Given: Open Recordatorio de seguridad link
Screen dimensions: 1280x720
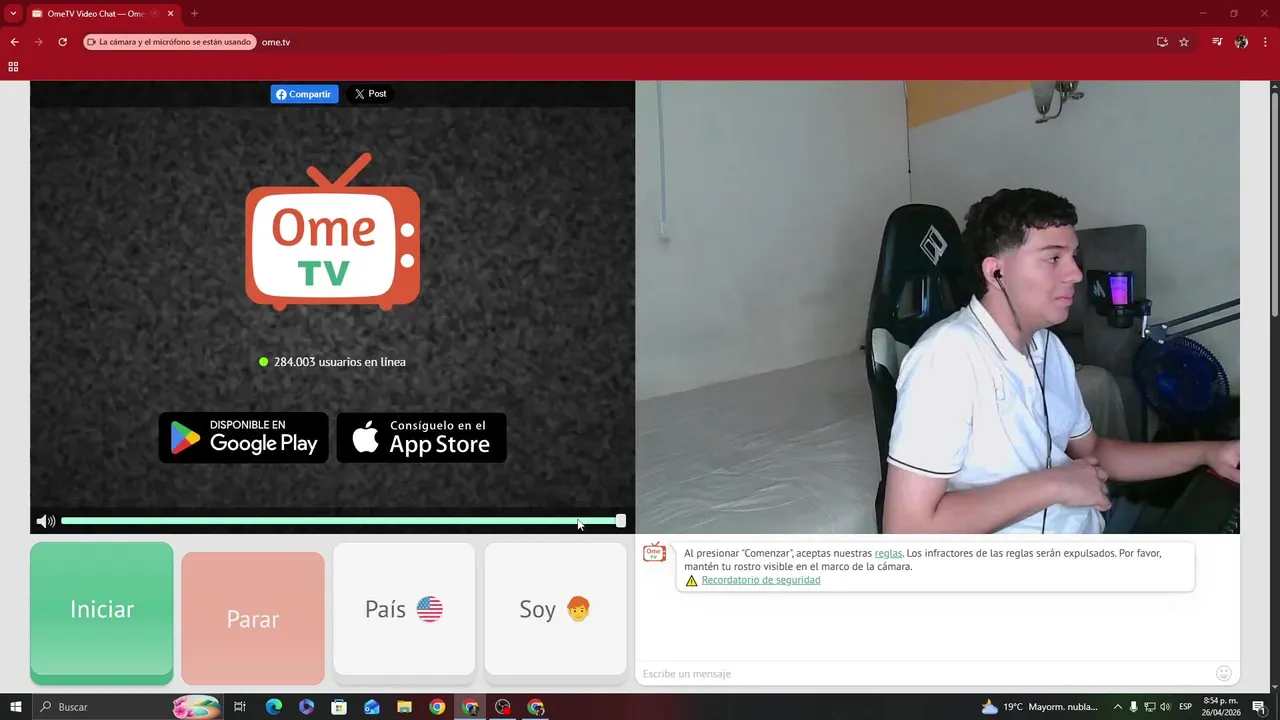Looking at the screenshot, I should 761,580.
